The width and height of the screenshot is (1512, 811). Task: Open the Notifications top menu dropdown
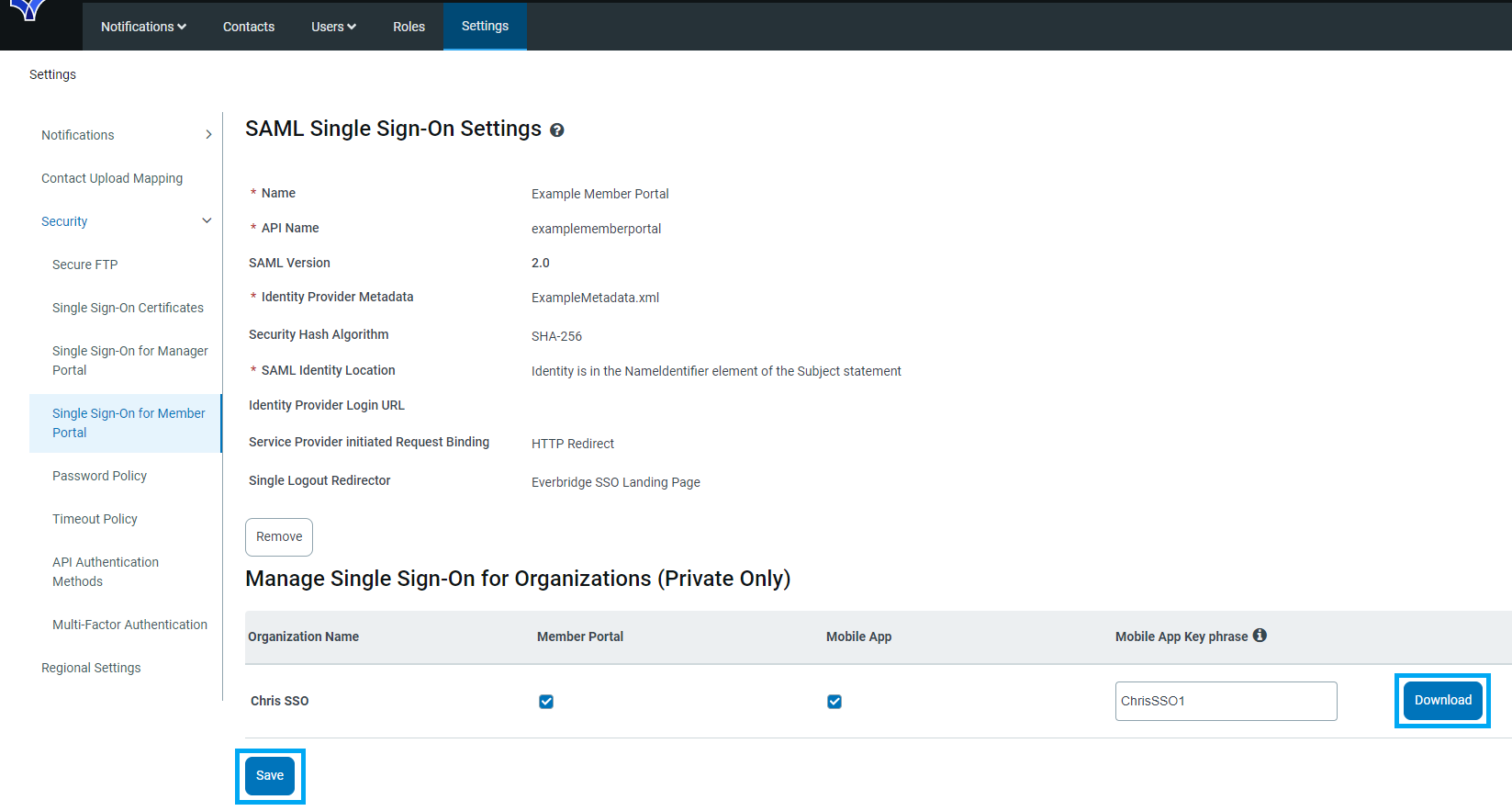tap(143, 27)
